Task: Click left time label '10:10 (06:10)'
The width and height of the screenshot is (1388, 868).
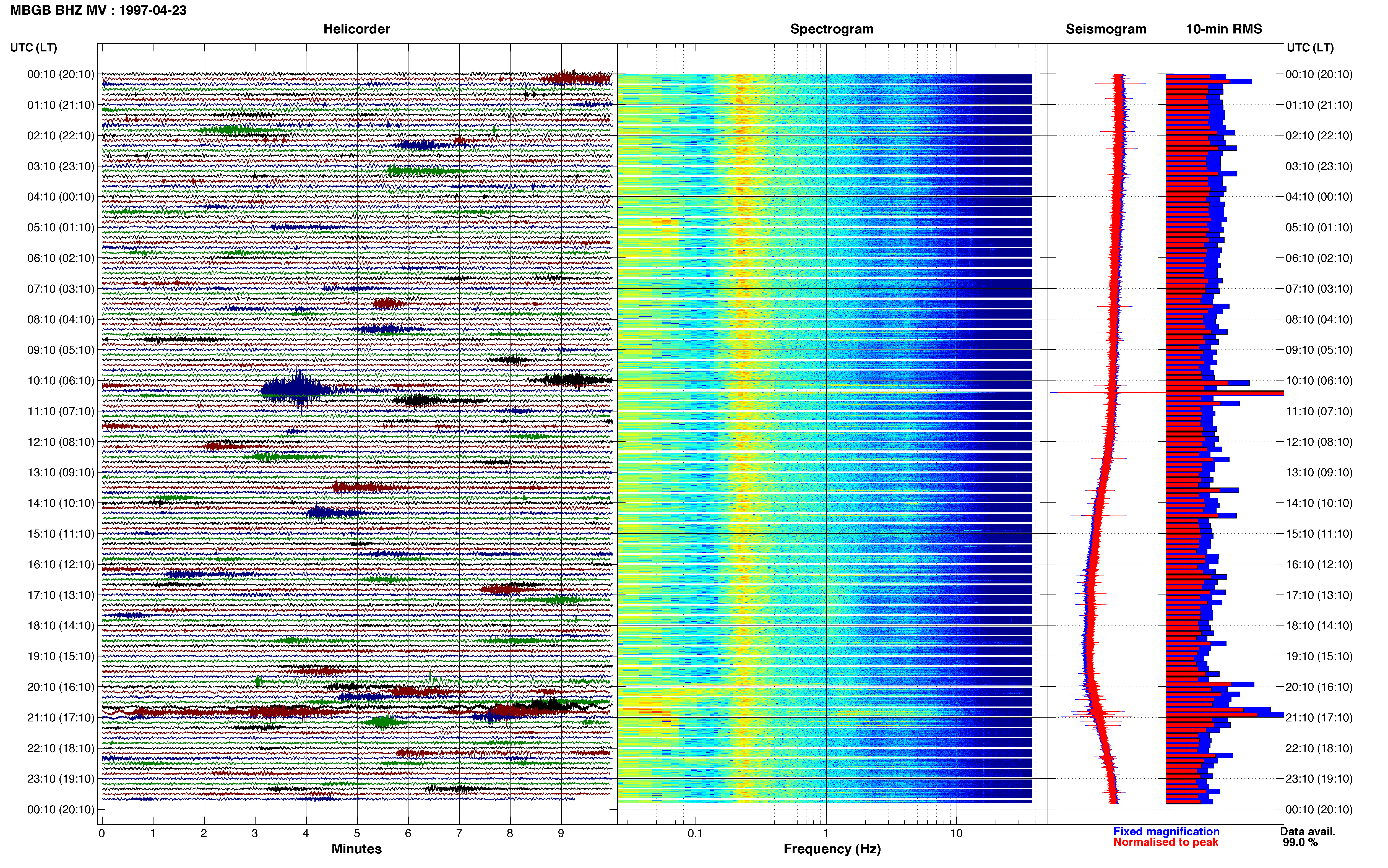Action: point(61,380)
